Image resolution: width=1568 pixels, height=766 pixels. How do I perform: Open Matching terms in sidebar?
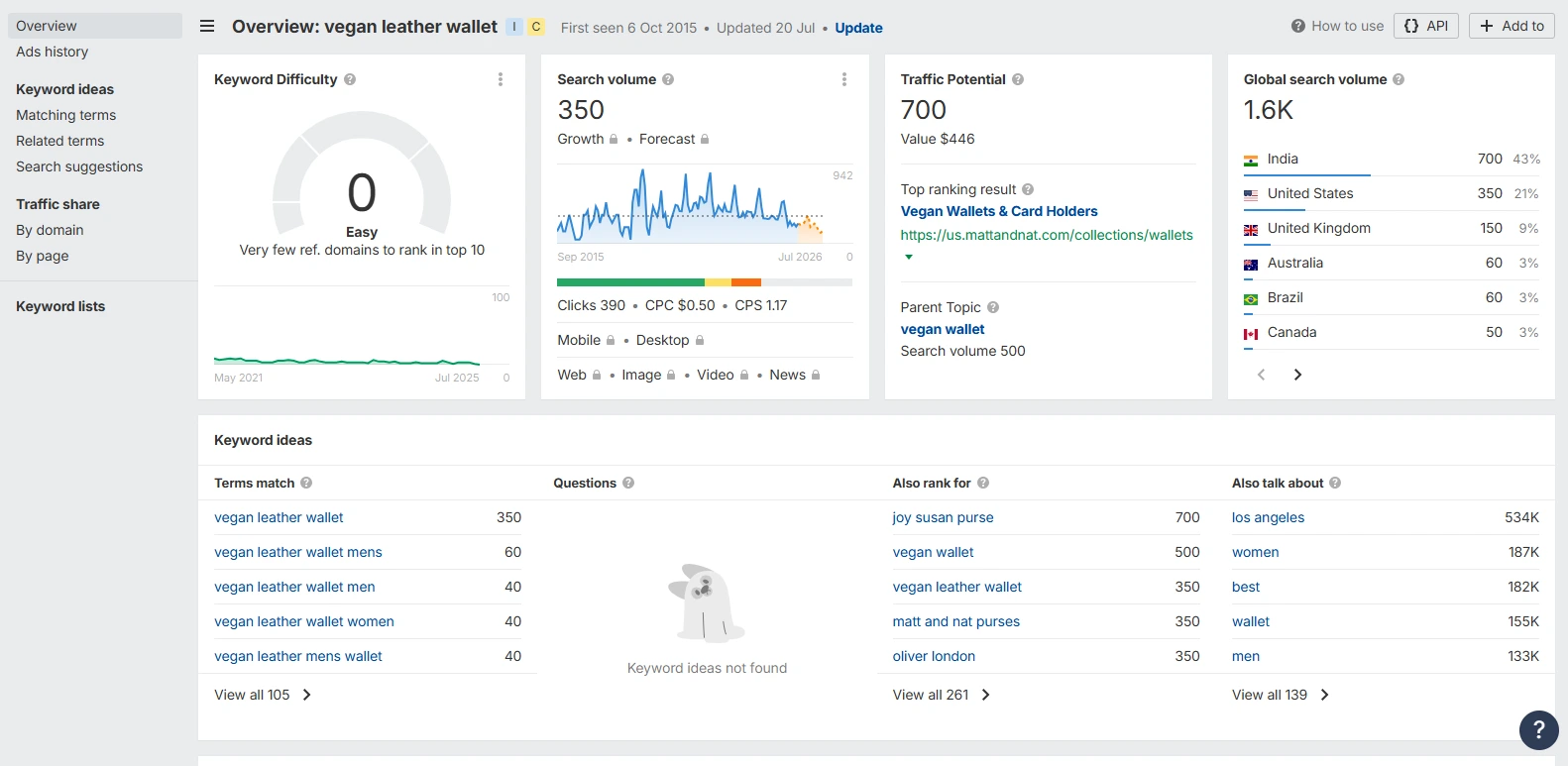click(66, 115)
